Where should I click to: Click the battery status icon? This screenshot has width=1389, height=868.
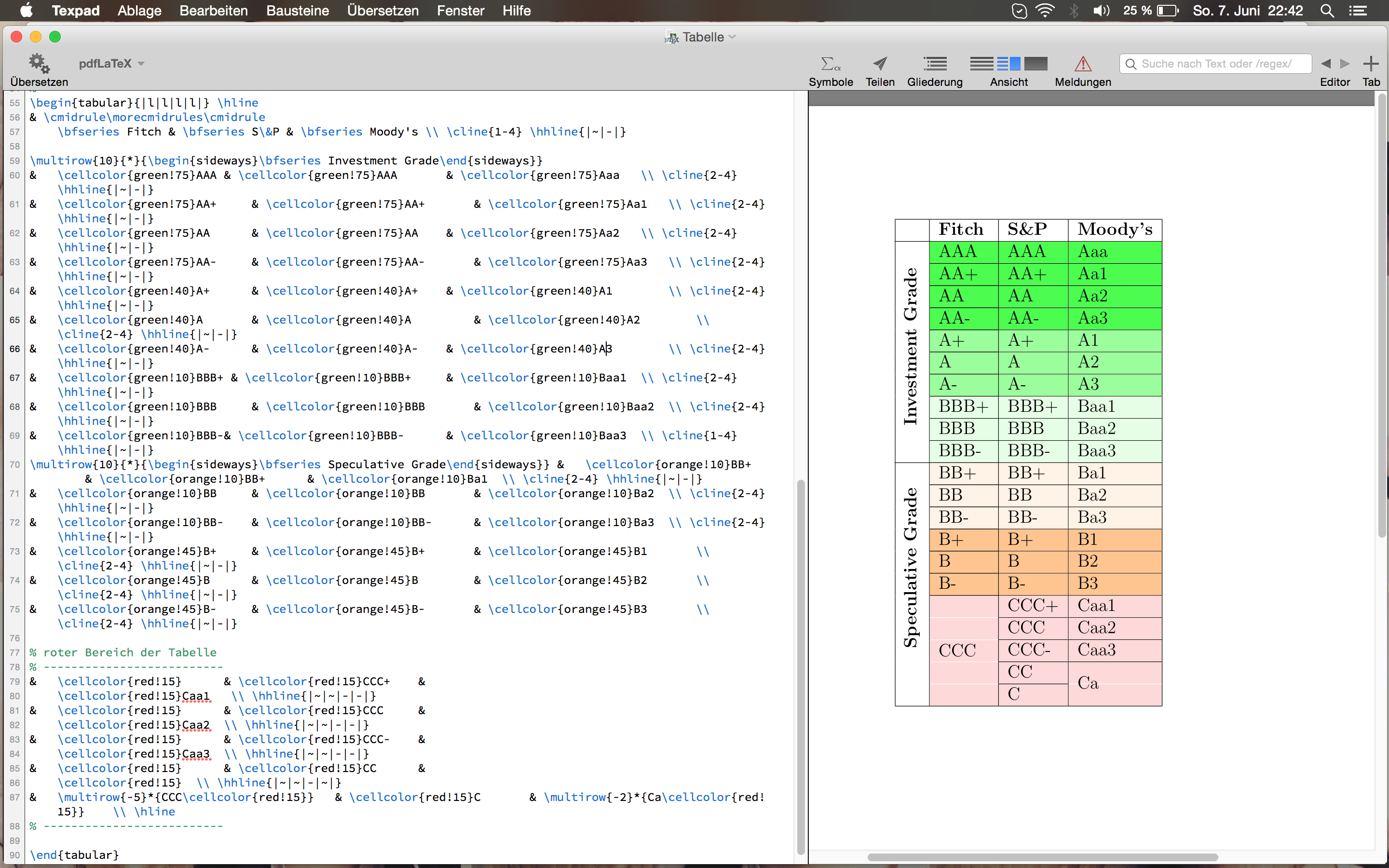[x=1168, y=10]
